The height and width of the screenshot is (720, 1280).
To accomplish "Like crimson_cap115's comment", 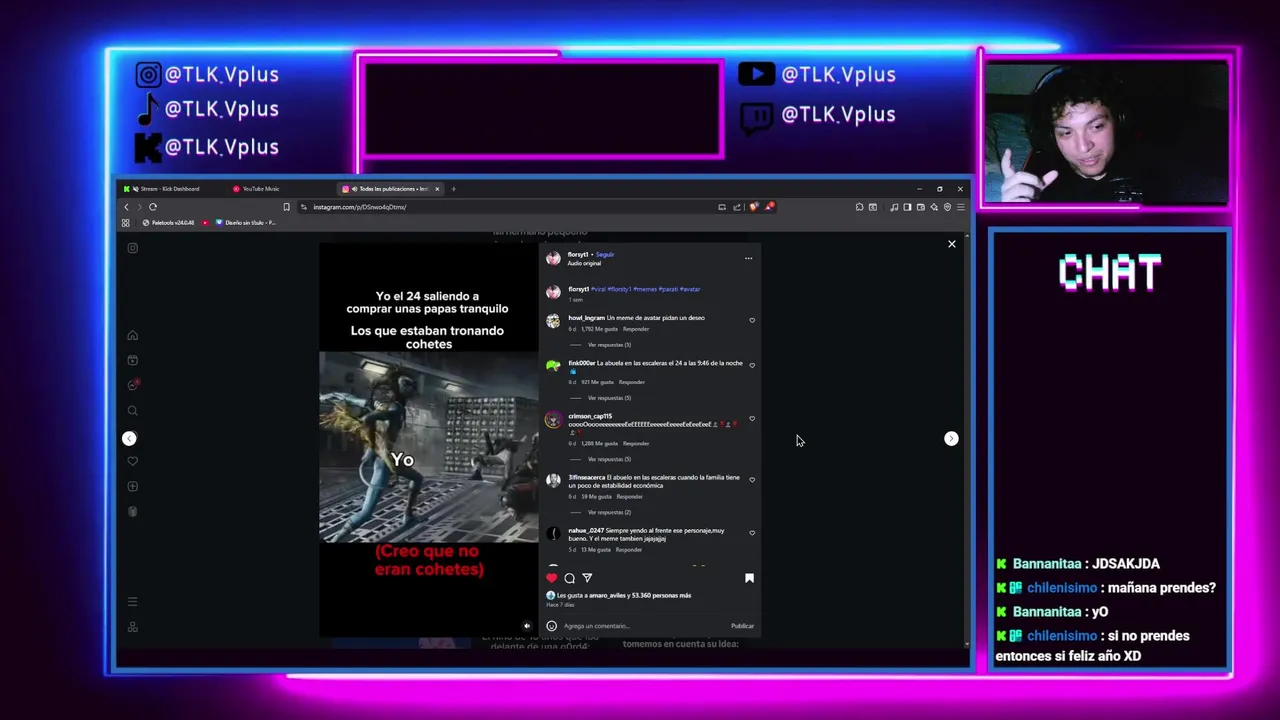I will pyautogui.click(x=752, y=419).
